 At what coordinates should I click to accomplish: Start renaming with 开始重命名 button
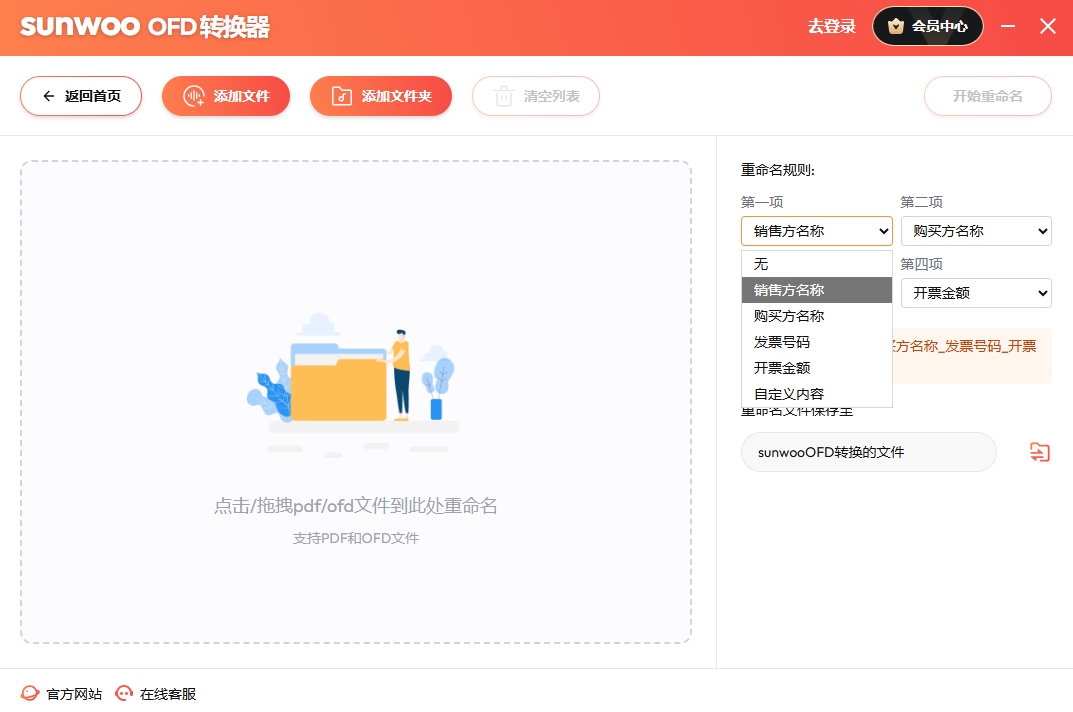tap(987, 96)
